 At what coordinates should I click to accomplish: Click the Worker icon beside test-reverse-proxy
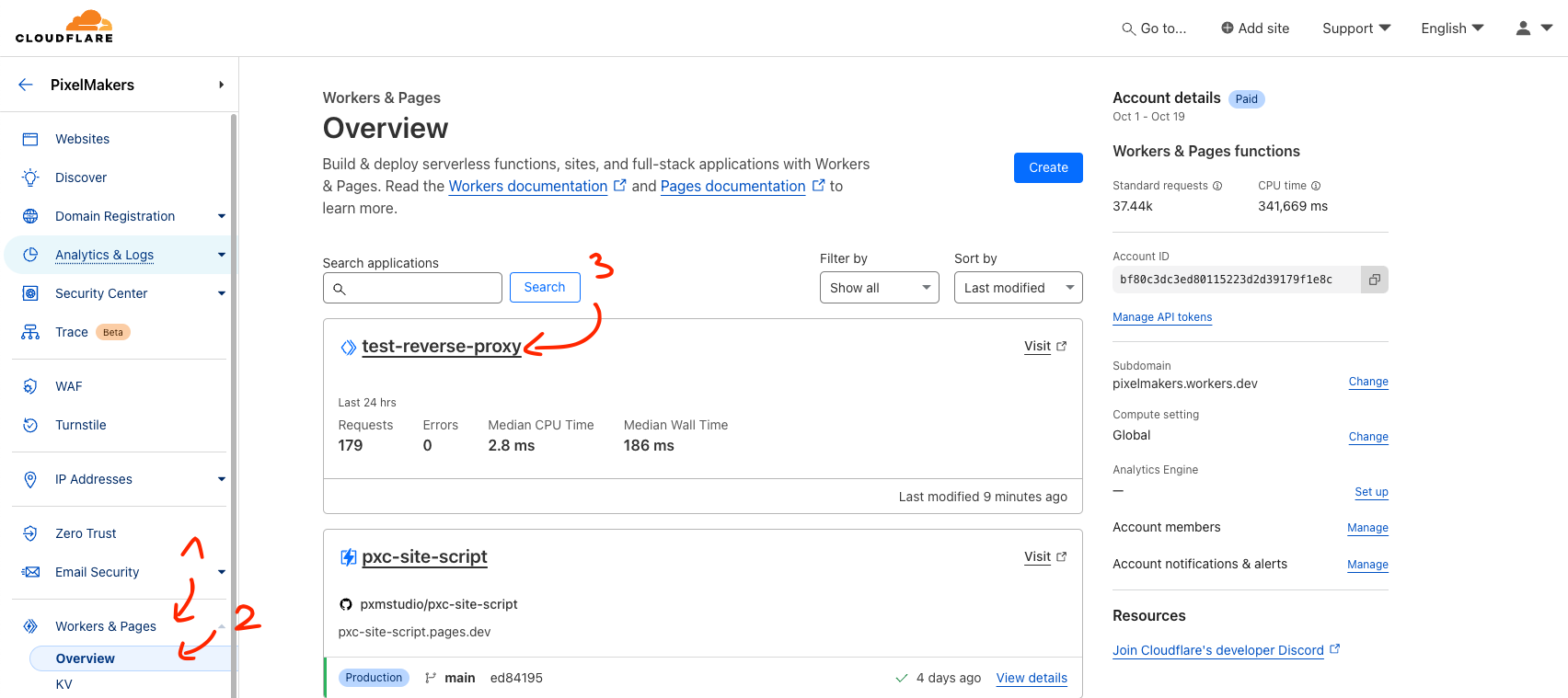(349, 347)
